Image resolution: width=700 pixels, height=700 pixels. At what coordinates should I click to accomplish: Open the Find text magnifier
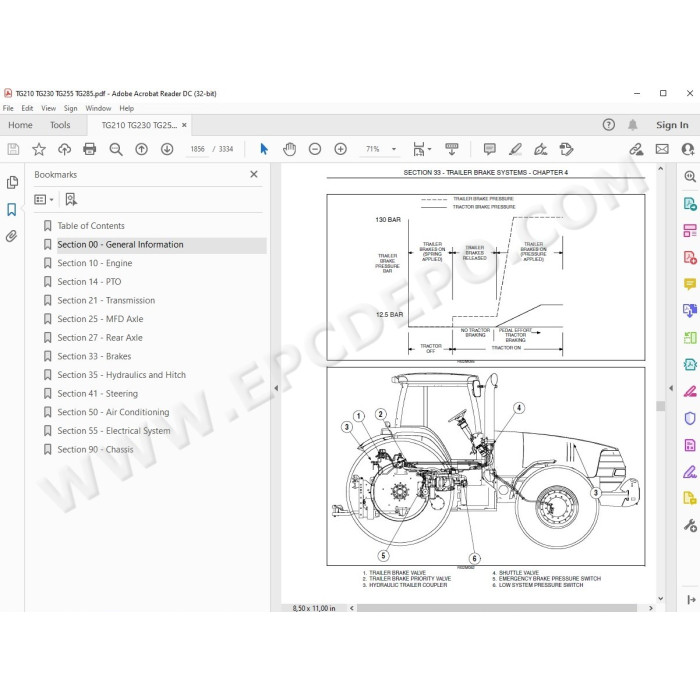coord(116,149)
